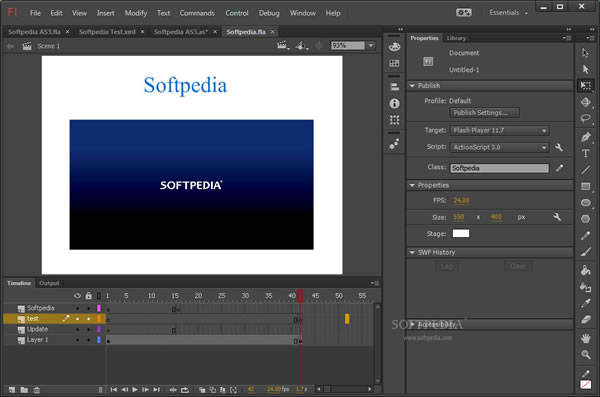
Task: Select the Eraser tool
Action: (x=585, y=319)
